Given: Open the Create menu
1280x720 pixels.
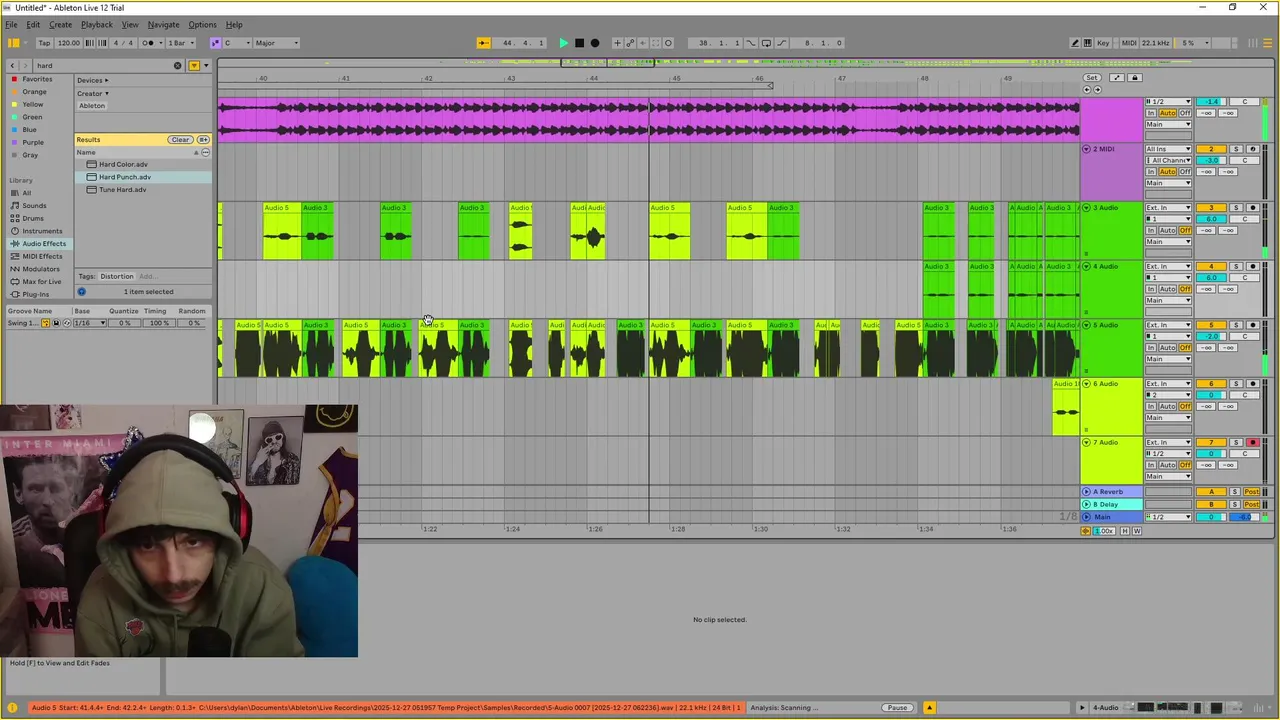Looking at the screenshot, I should tap(60, 24).
